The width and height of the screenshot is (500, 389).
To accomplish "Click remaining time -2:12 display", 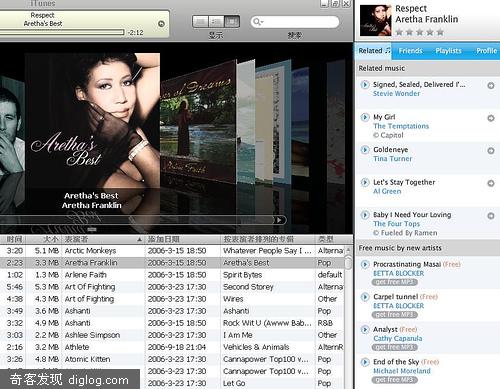I will pyautogui.click(x=136, y=33).
